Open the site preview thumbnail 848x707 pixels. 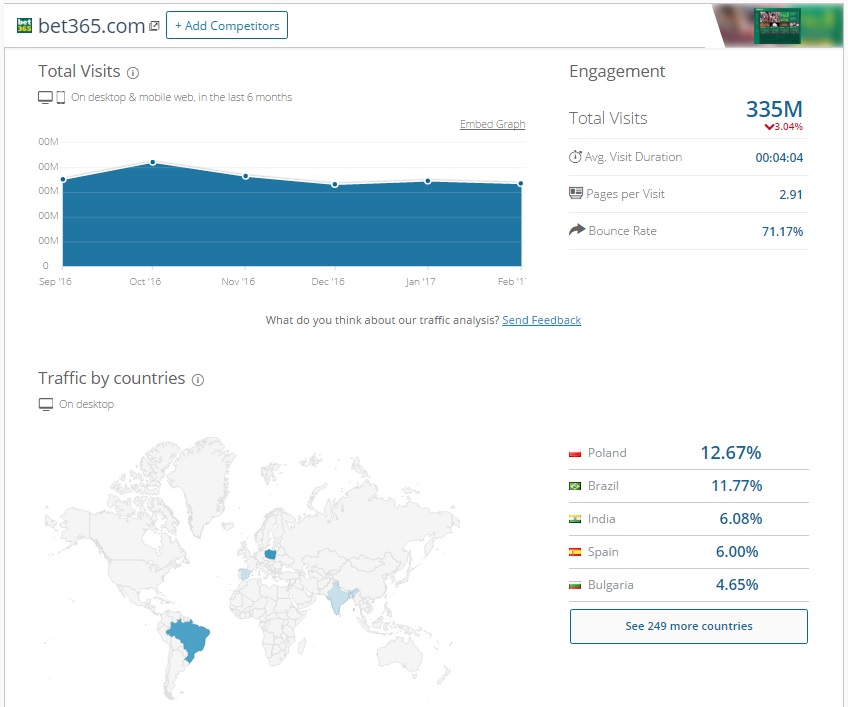(777, 25)
